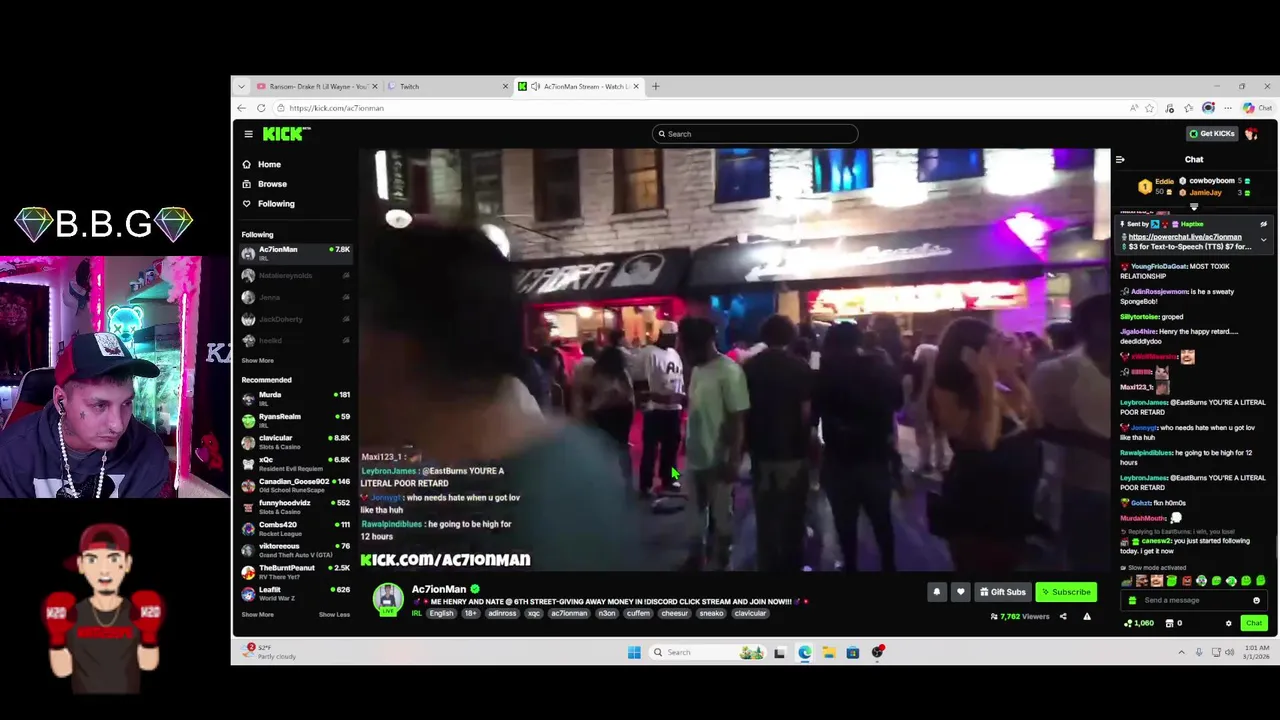The height and width of the screenshot is (720, 1280).
Task: Mute the Ac7ionMan Stream tab audio
Action: [x=535, y=86]
